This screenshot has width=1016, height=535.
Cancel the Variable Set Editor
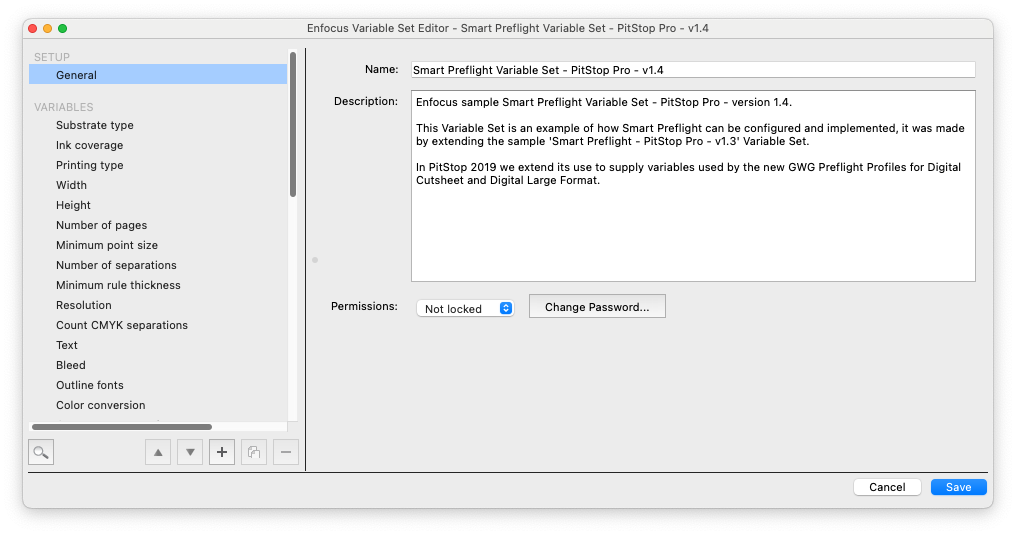click(887, 487)
